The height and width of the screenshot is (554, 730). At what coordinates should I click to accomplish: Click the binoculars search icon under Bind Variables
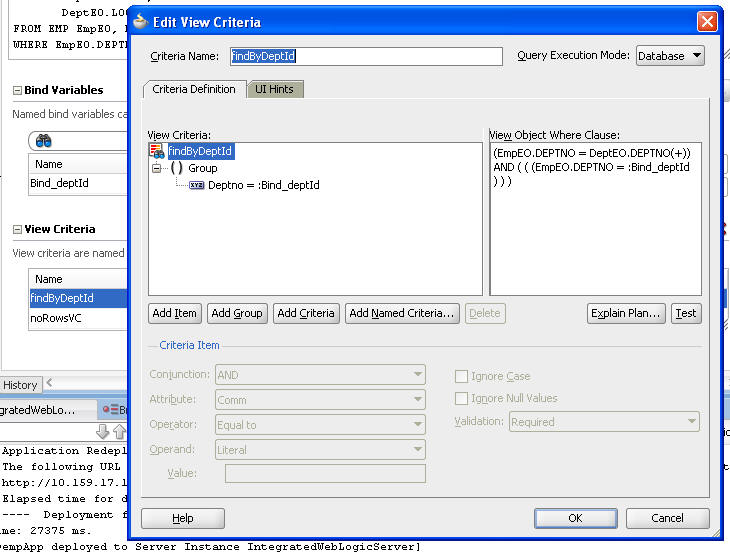(x=43, y=141)
